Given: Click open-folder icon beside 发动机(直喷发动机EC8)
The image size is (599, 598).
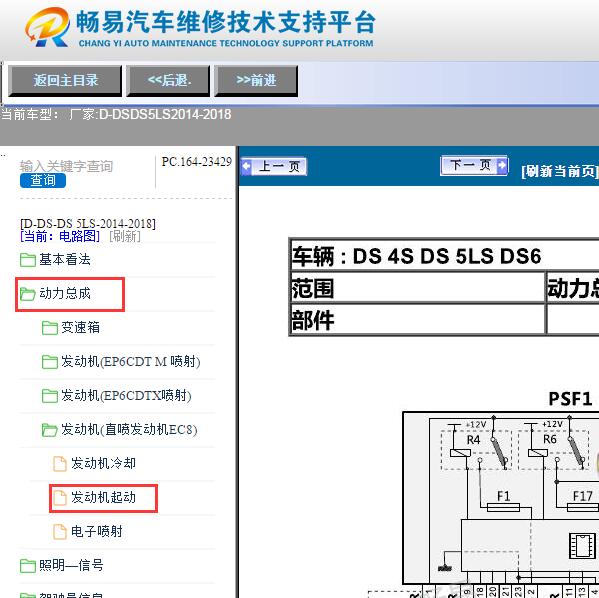Looking at the screenshot, I should (x=50, y=430).
